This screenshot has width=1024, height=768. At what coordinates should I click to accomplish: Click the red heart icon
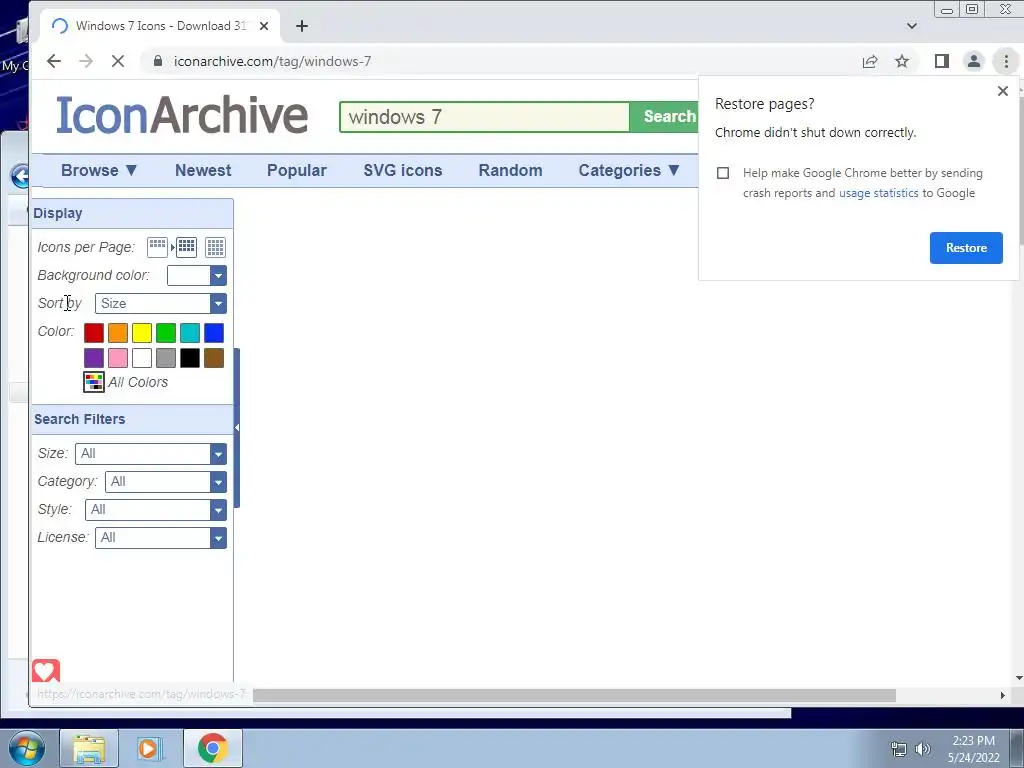click(x=46, y=671)
